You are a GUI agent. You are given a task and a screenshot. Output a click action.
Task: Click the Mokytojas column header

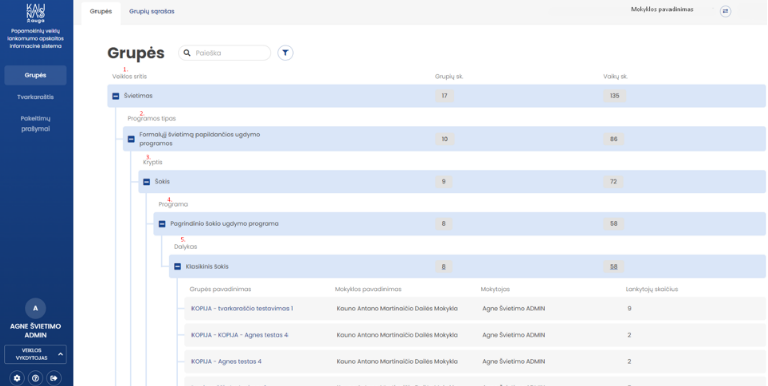point(495,290)
